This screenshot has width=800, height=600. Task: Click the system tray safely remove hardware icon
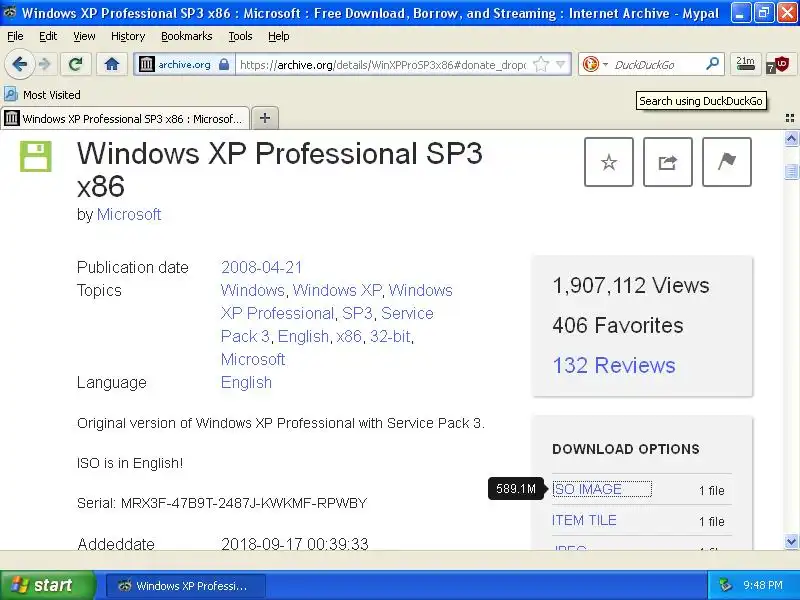click(724, 585)
